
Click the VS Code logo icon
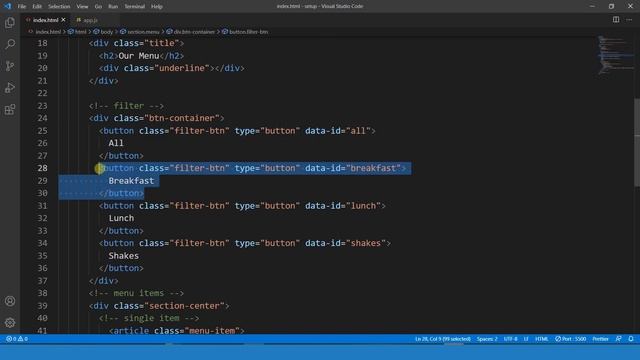(x=7, y=6)
